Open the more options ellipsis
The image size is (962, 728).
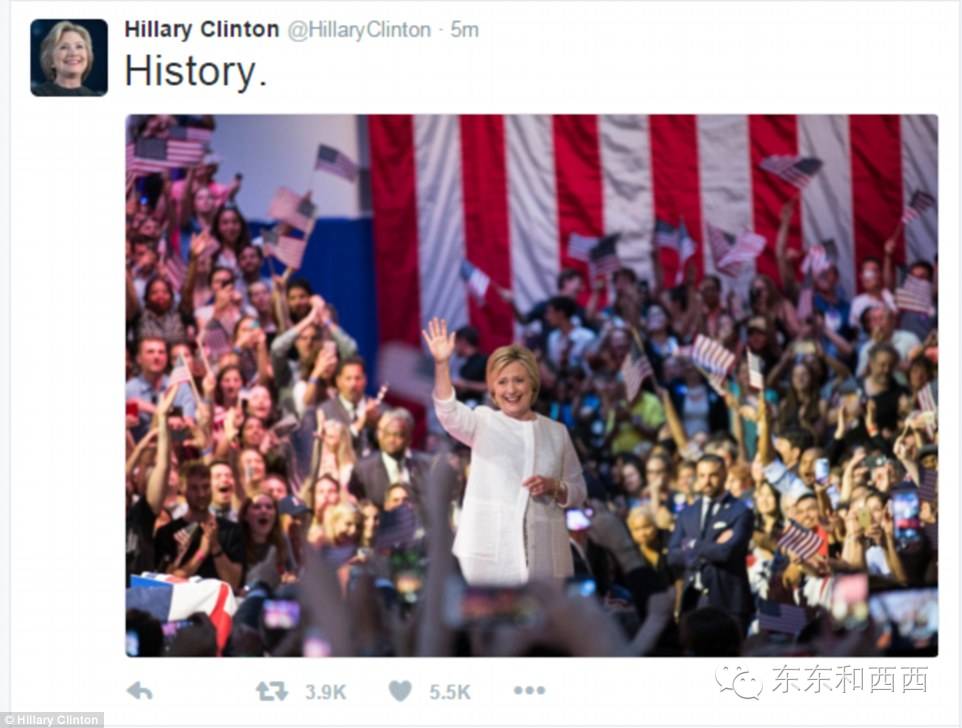pos(529,691)
